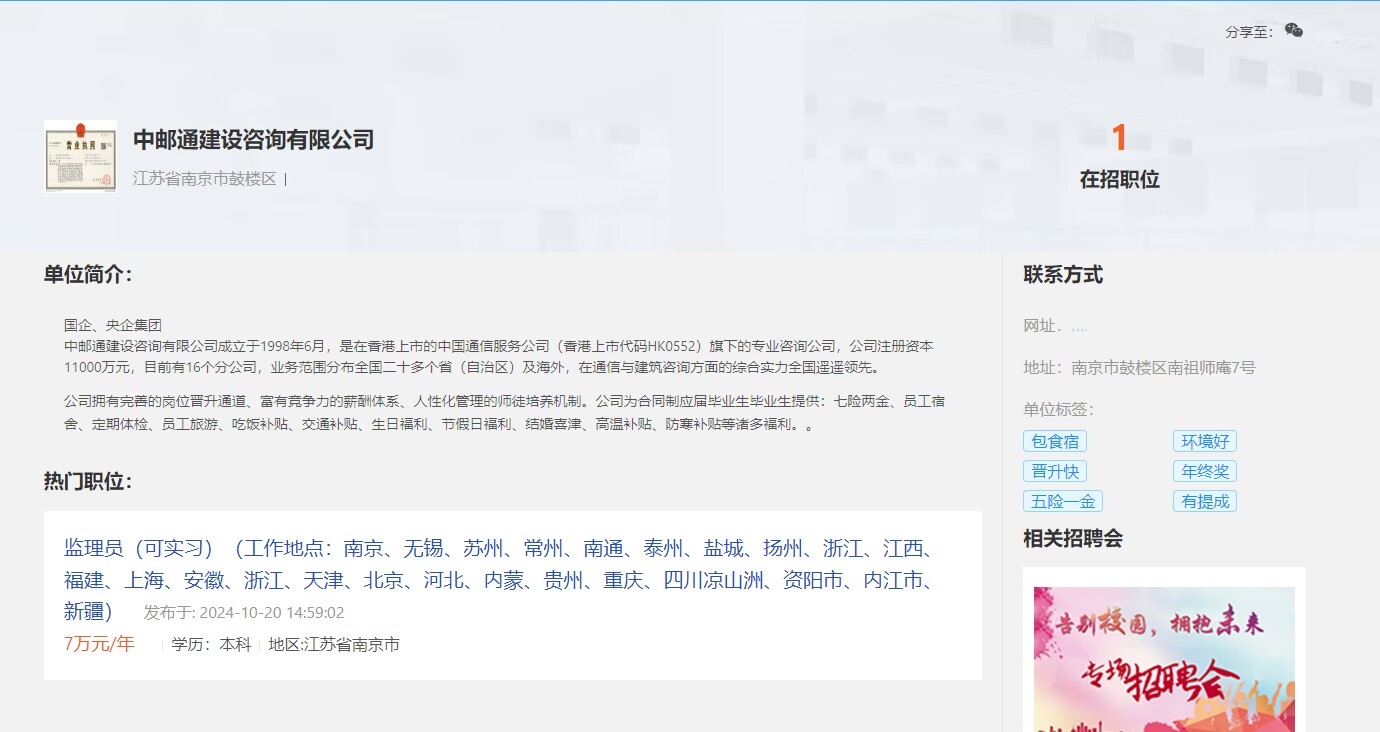Click the orange open positions number 1
1380x732 pixels.
pos(1119,139)
